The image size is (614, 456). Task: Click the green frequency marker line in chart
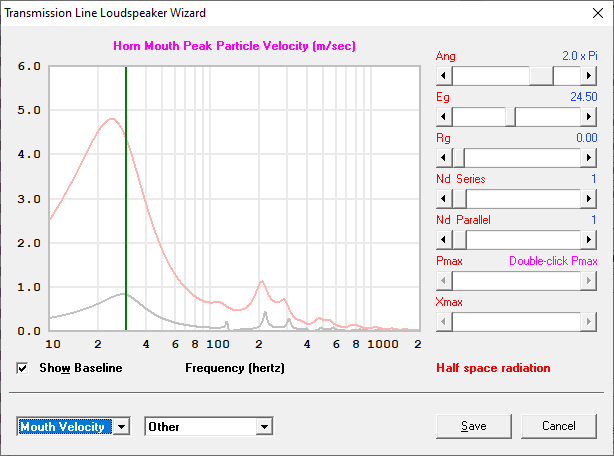126,198
